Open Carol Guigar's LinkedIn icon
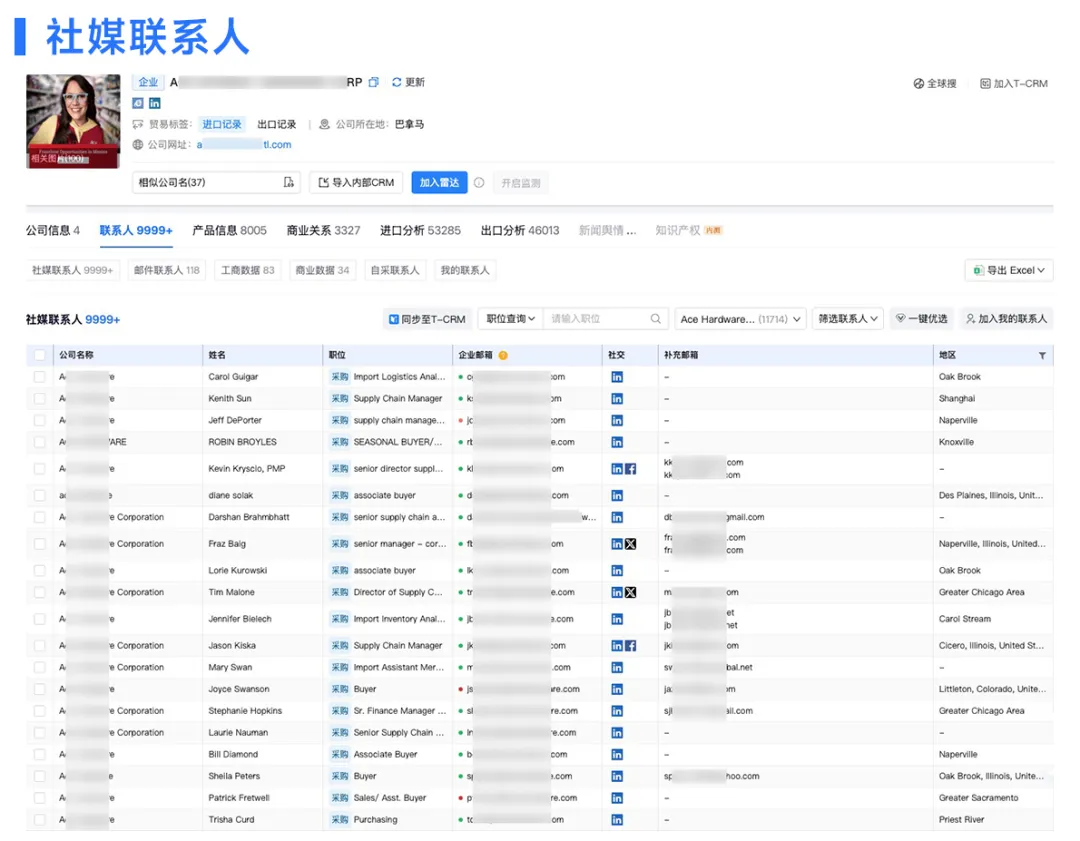The image size is (1080, 841). (617, 377)
